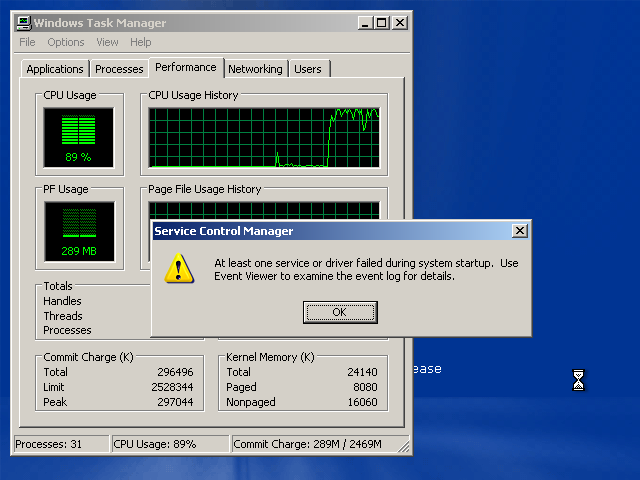Viewport: 640px width, 480px height.
Task: Click Kernel Memory Total value 24140
Action: [x=362, y=372]
